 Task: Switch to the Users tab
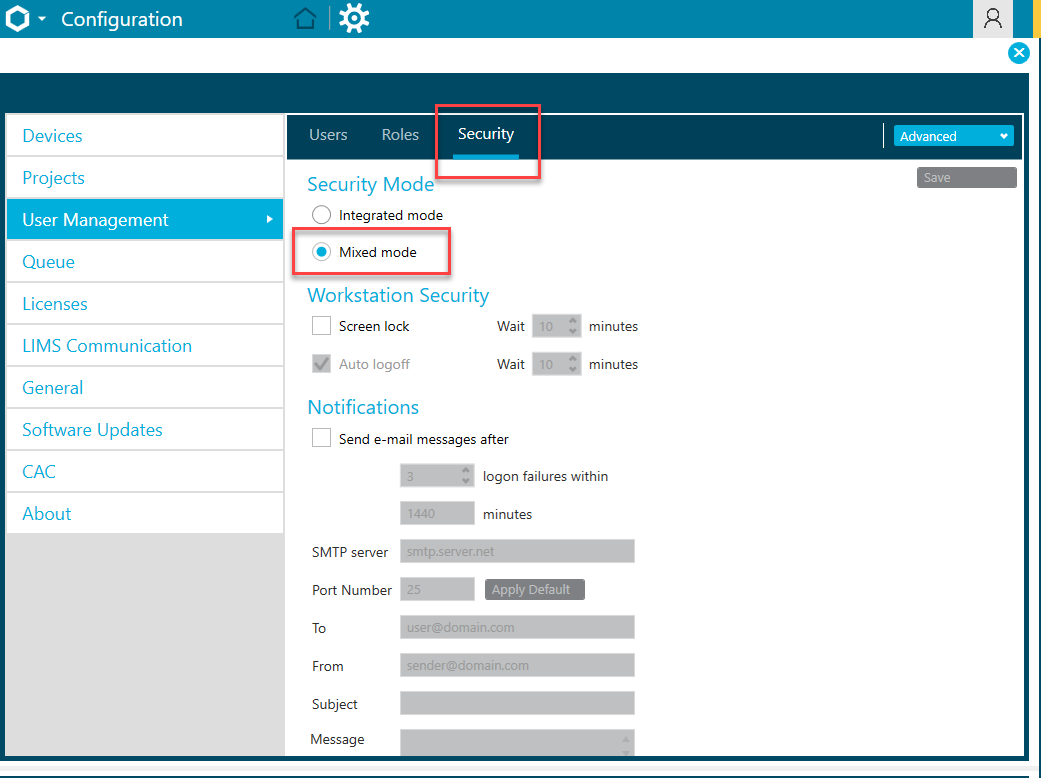[x=328, y=135]
